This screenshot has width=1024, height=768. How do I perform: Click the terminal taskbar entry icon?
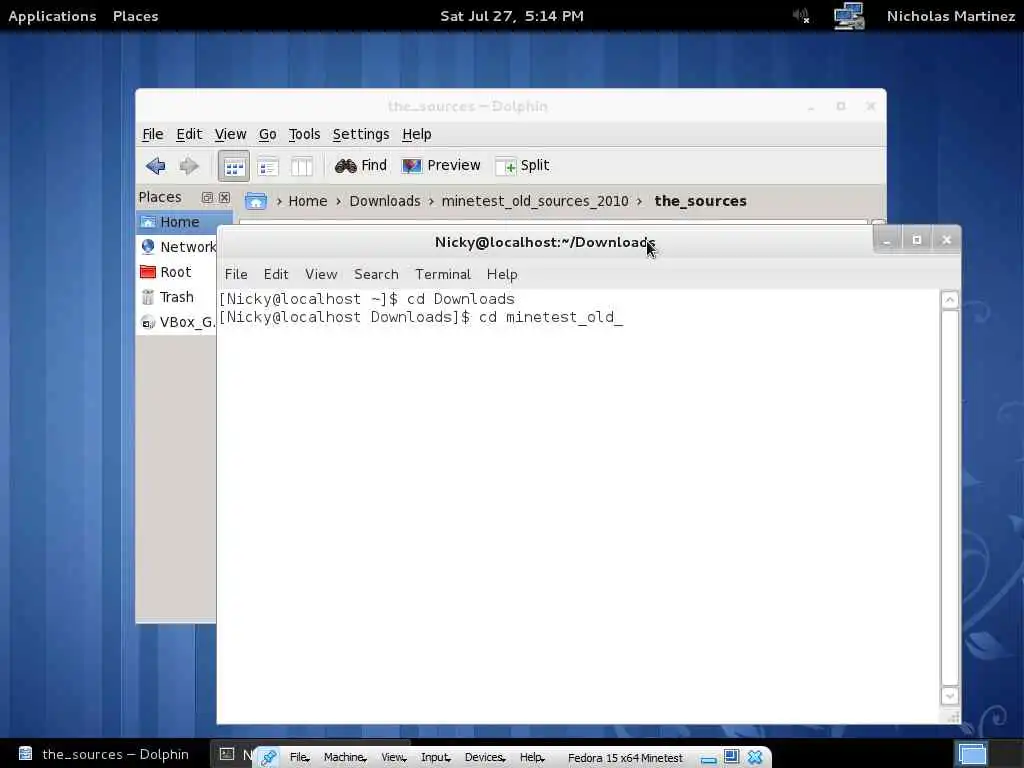click(227, 754)
